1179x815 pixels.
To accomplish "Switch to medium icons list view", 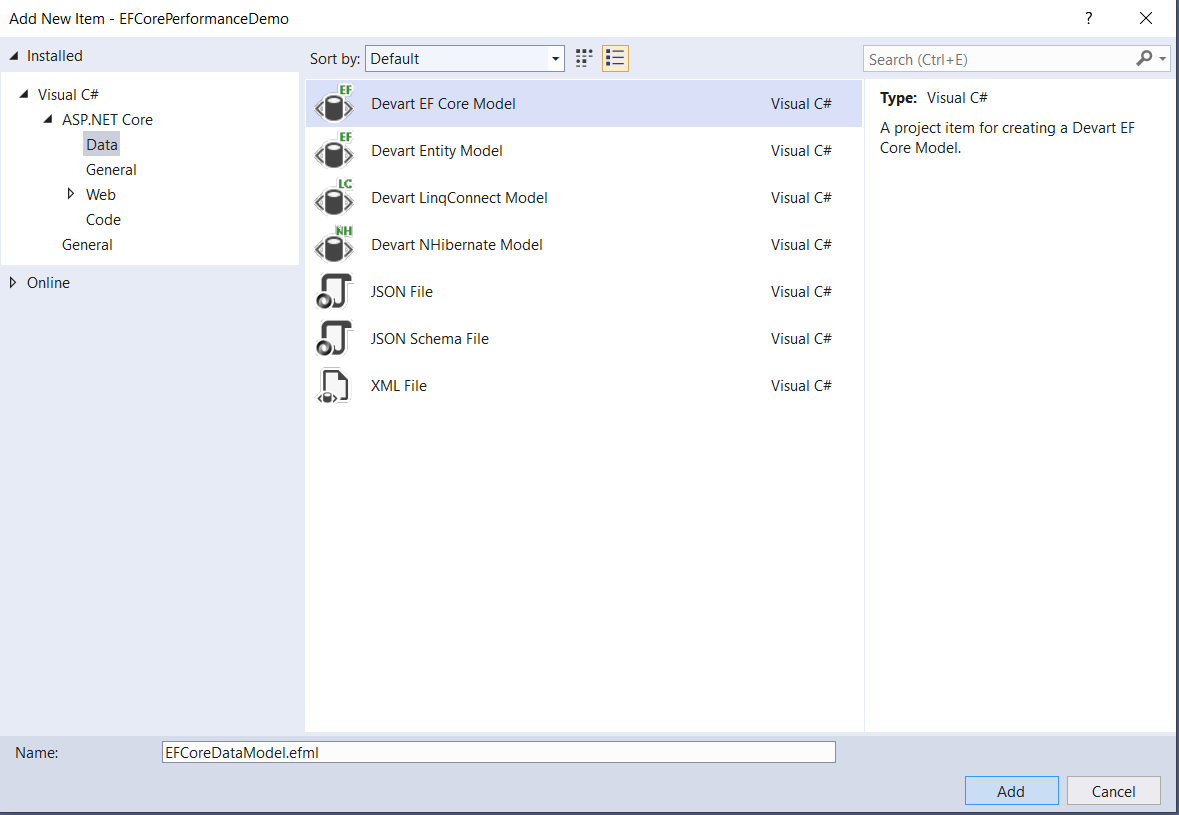I will [x=615, y=59].
